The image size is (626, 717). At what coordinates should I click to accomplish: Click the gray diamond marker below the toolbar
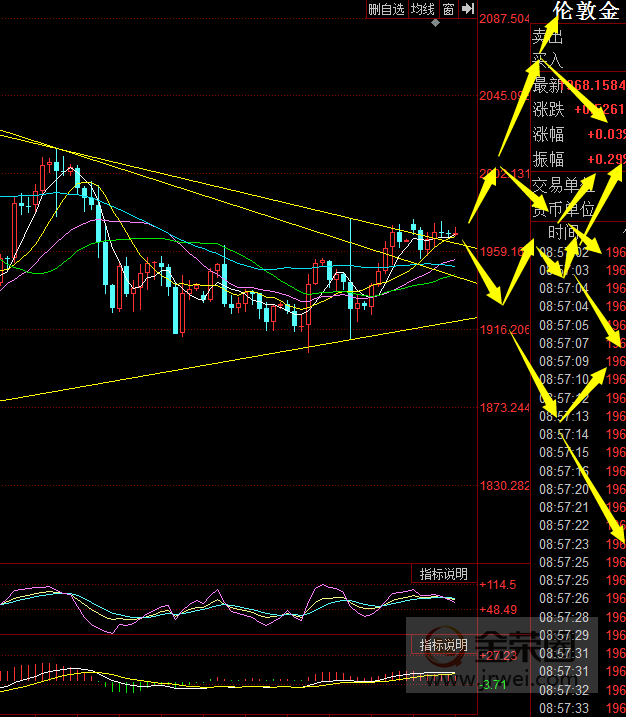tap(434, 22)
